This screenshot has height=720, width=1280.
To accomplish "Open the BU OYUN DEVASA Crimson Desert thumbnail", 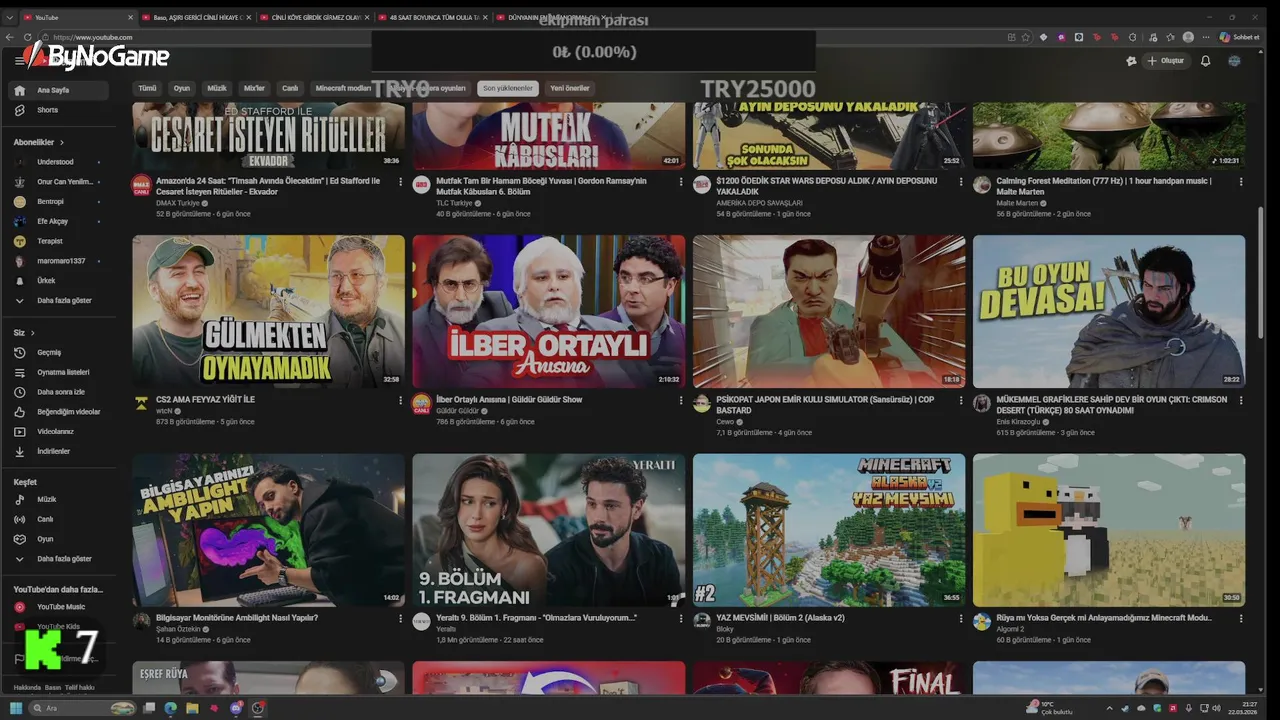I will click(1109, 311).
